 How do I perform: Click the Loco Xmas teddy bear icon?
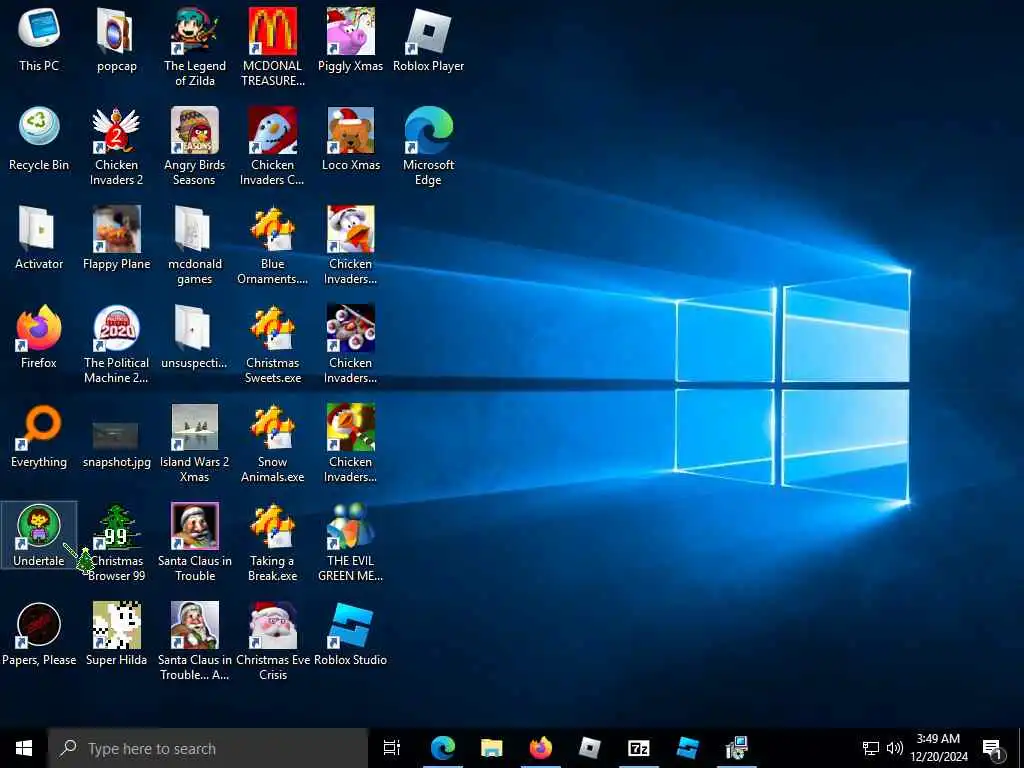[351, 138]
